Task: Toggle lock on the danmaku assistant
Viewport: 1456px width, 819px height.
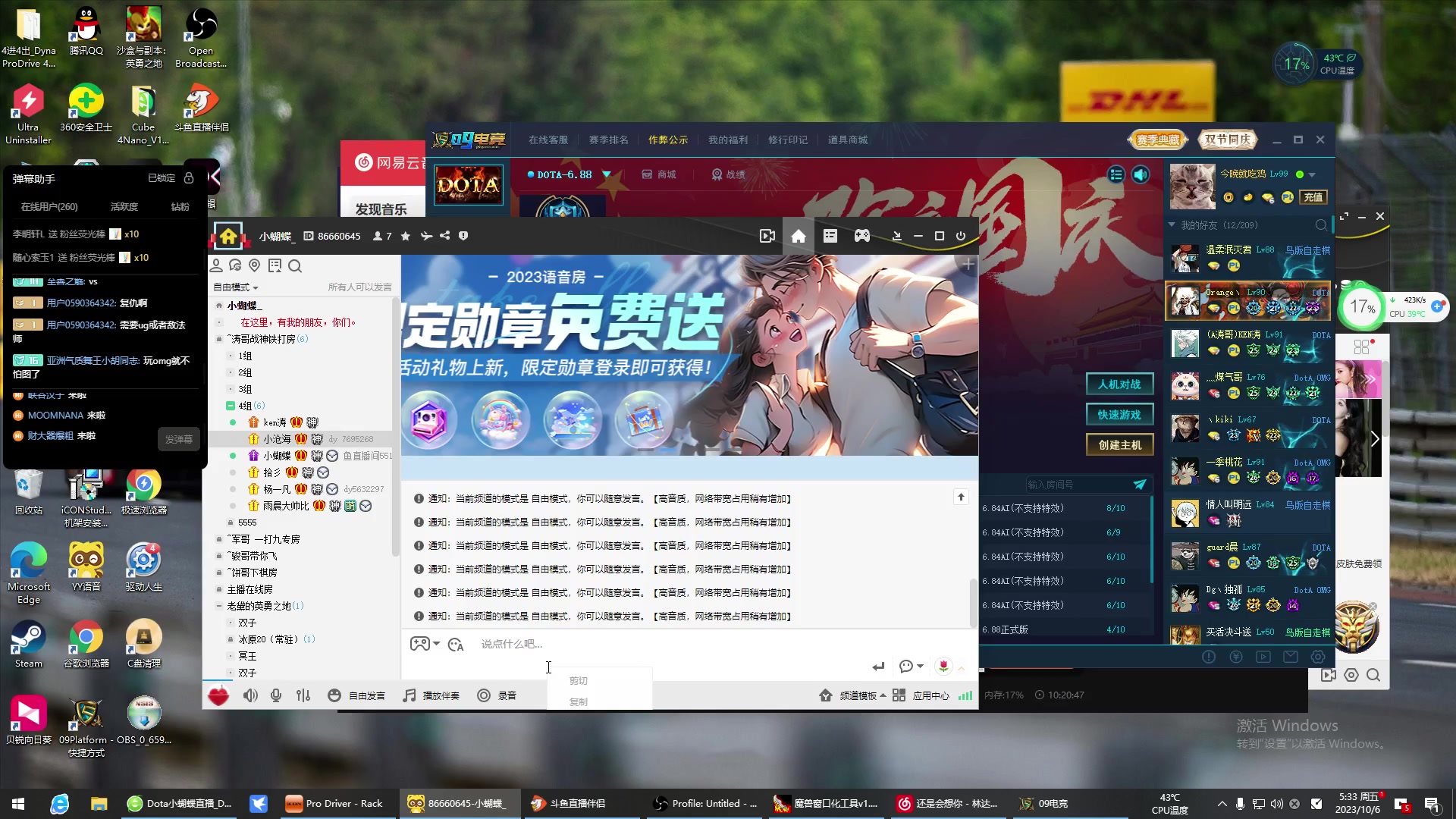Action: coord(189,178)
